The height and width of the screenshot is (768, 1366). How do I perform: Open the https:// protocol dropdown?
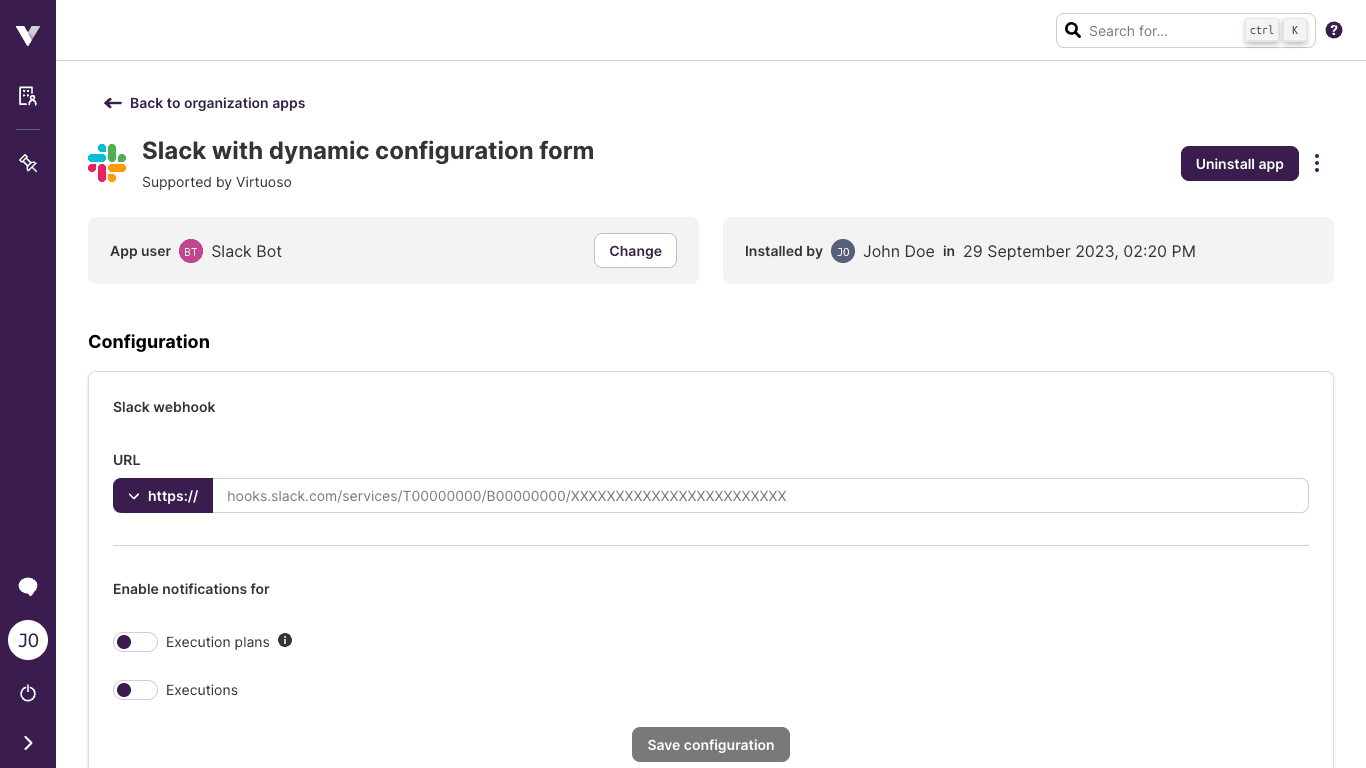click(162, 496)
